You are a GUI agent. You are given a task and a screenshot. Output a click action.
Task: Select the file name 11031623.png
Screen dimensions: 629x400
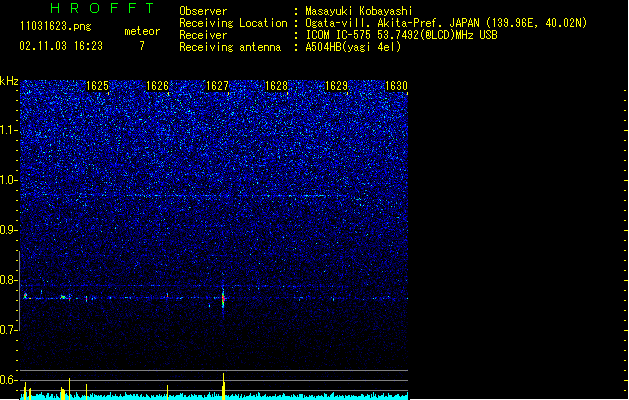55,26
